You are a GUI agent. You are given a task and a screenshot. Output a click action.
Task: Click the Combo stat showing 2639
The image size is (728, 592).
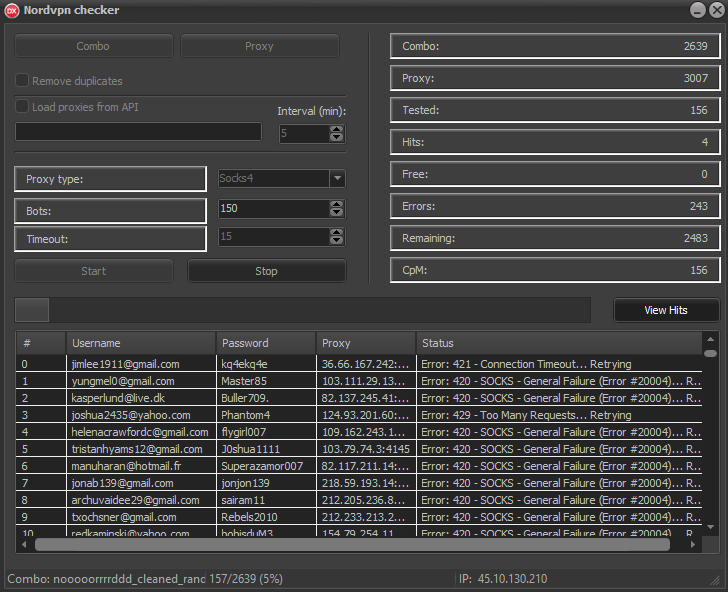tap(555, 46)
